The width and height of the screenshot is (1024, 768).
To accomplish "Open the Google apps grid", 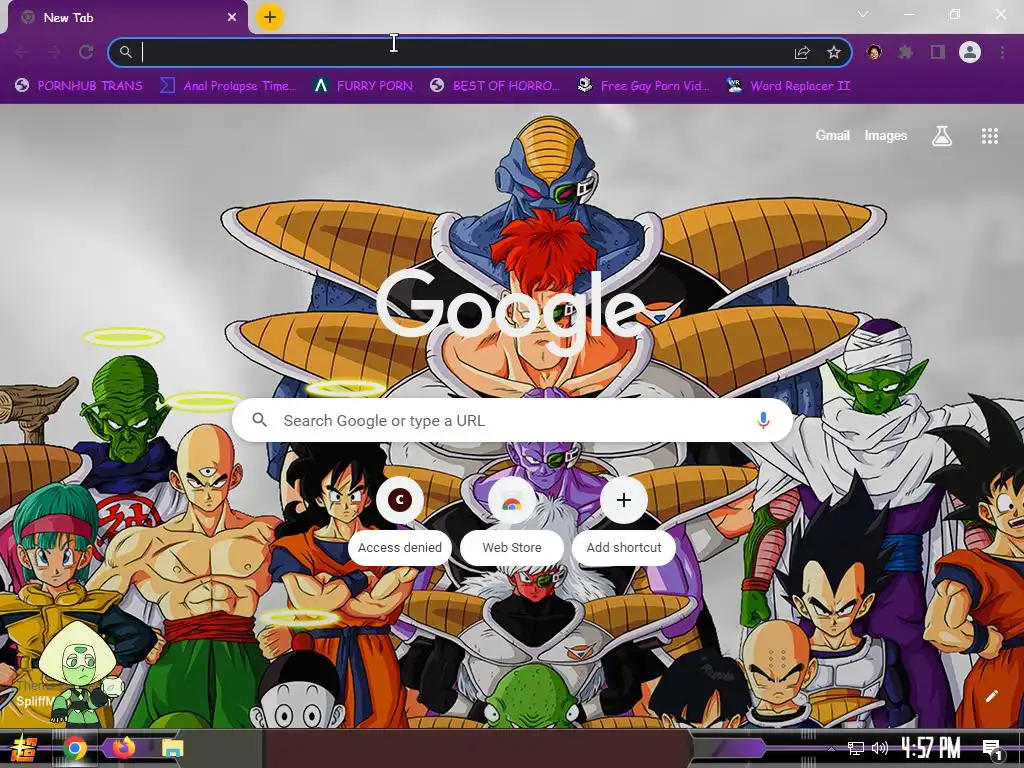I will pyautogui.click(x=989, y=136).
